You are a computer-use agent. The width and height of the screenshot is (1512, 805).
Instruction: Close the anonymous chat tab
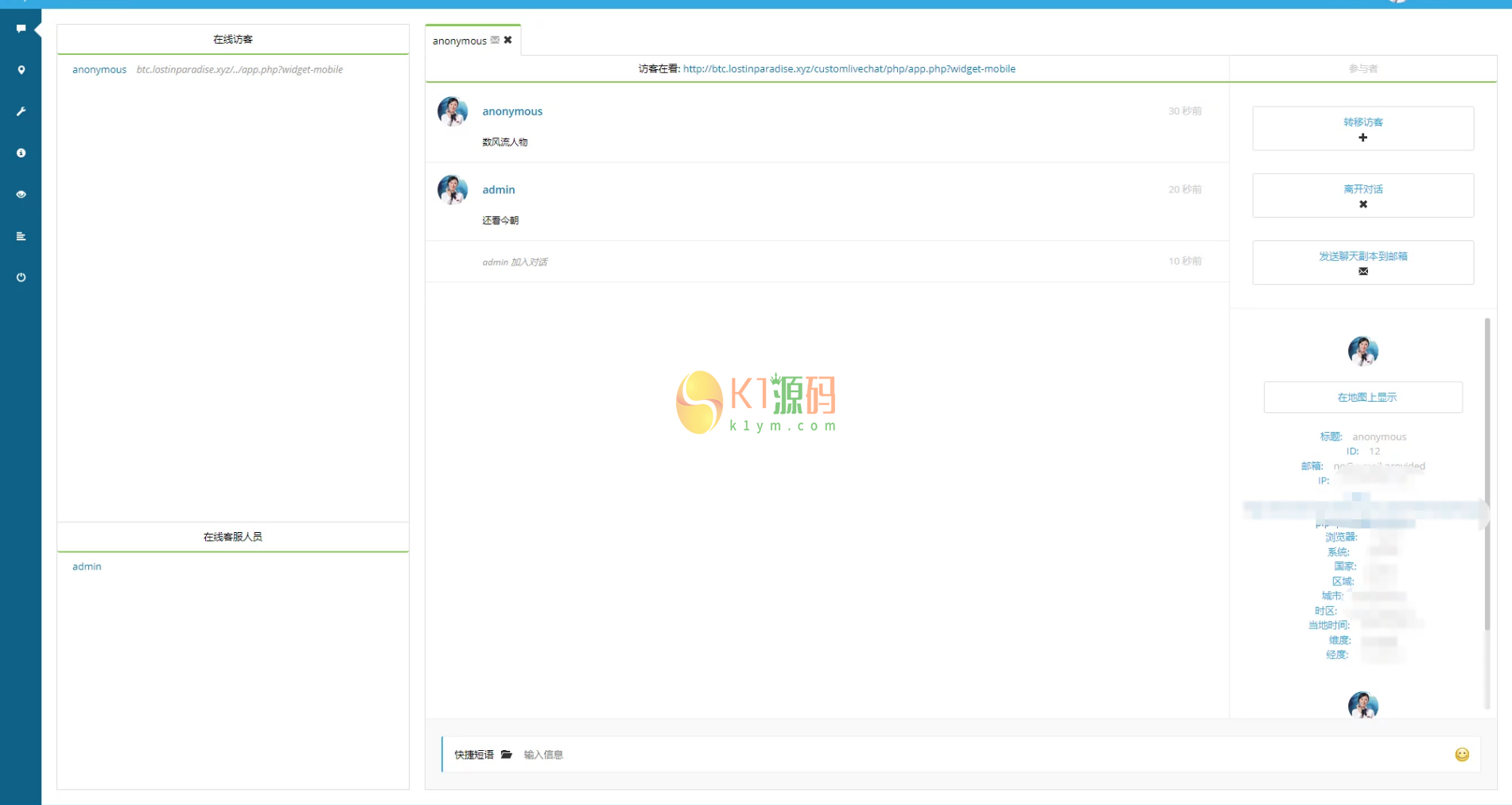(508, 40)
